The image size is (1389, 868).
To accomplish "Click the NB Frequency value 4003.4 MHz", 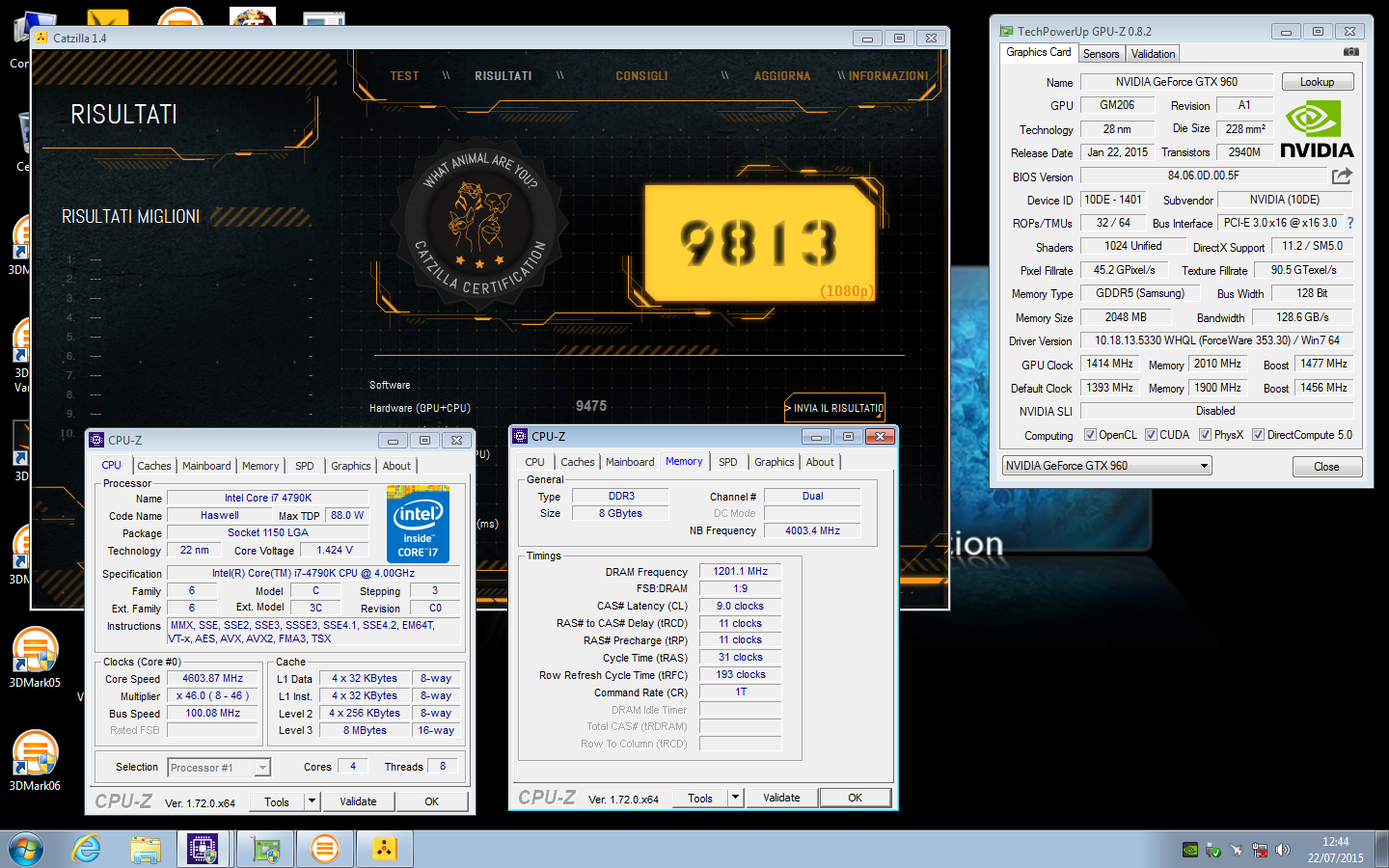I will [x=812, y=530].
